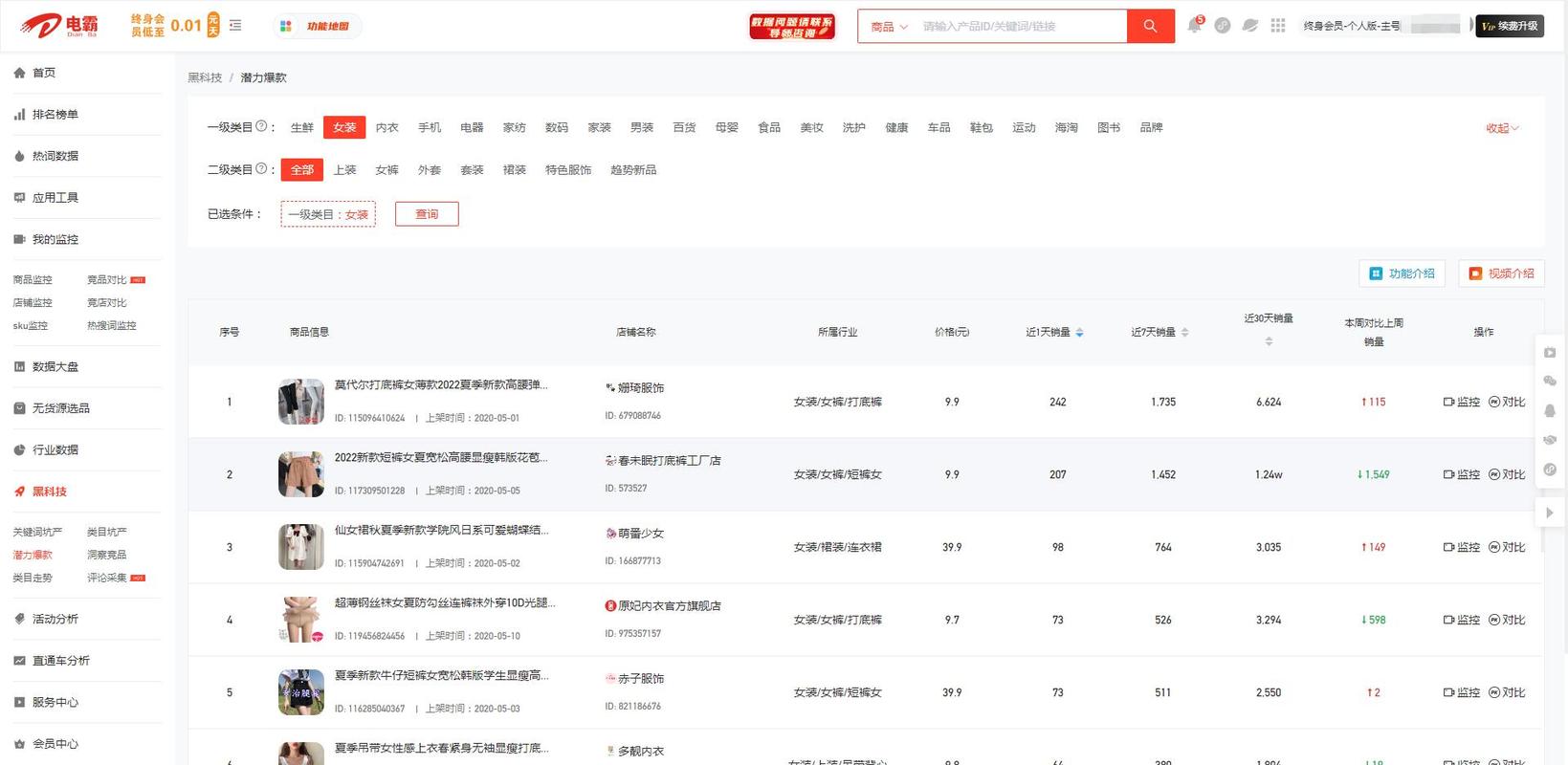1568x765 pixels.
Task: Click the bell icon in right floating bar
Action: pos(1550,410)
